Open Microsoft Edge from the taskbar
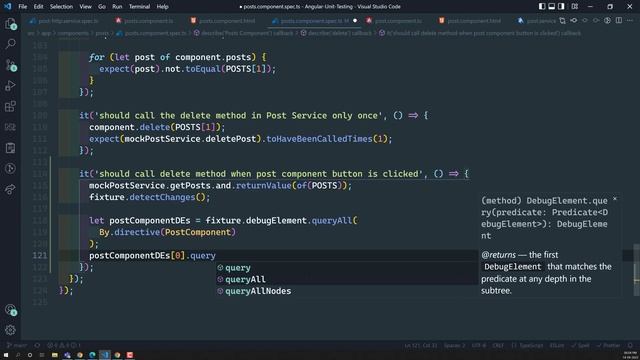The image size is (640, 360). tap(92, 355)
